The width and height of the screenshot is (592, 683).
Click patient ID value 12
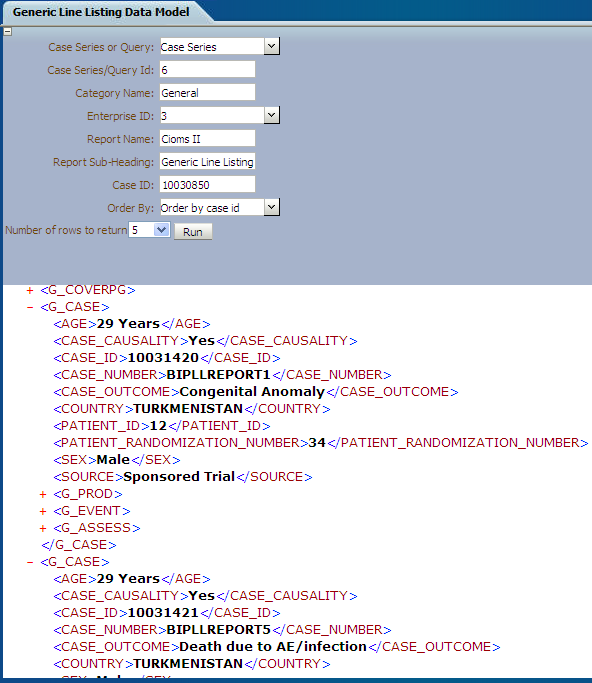click(158, 426)
